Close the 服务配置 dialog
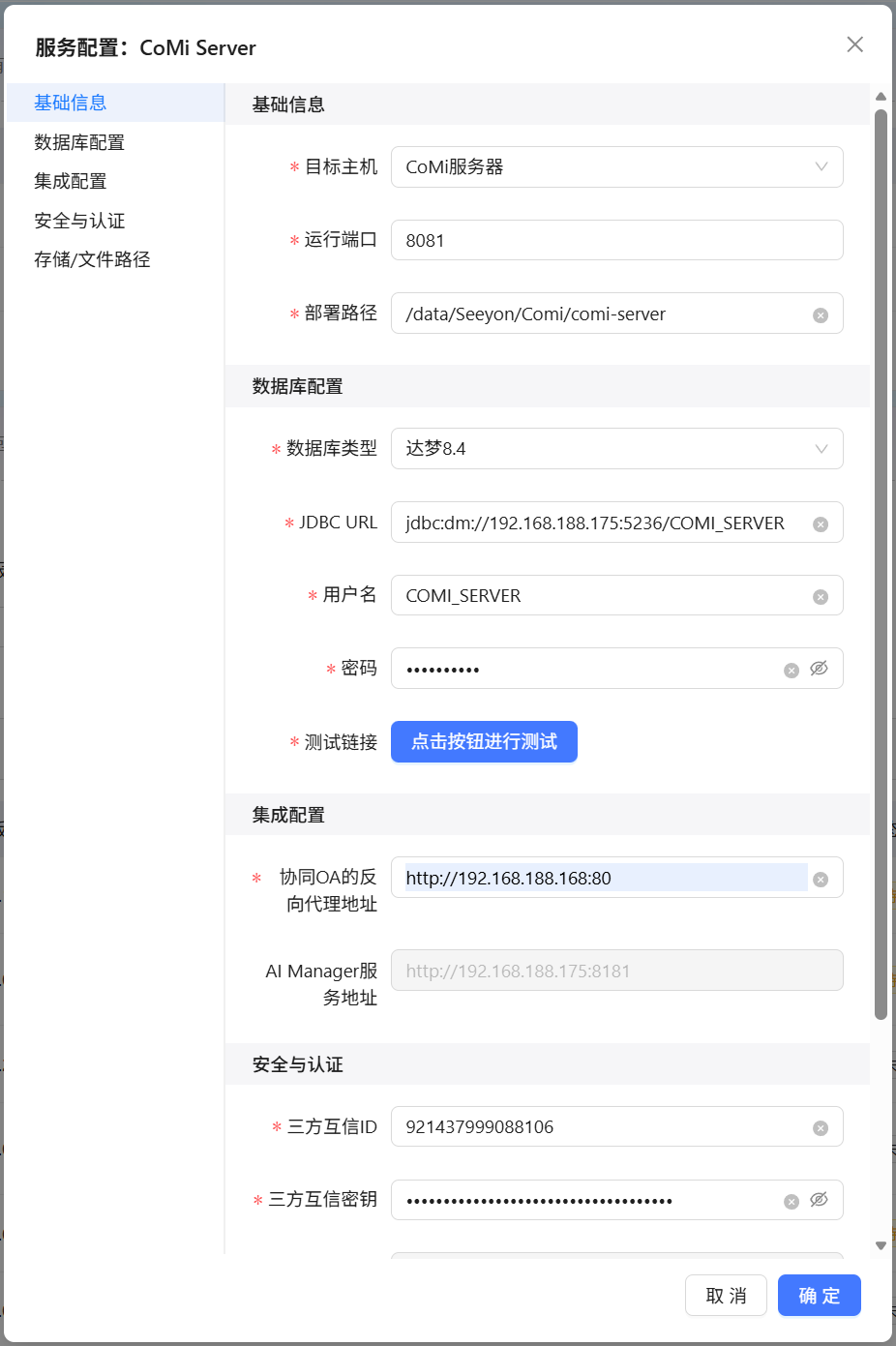This screenshot has width=896, height=1346. [x=854, y=45]
